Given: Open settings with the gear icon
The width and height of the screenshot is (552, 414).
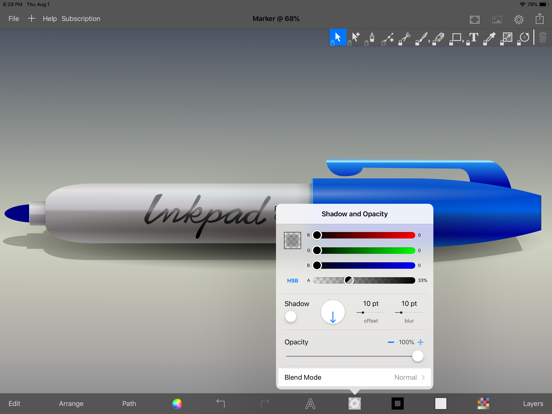Looking at the screenshot, I should coord(519,19).
